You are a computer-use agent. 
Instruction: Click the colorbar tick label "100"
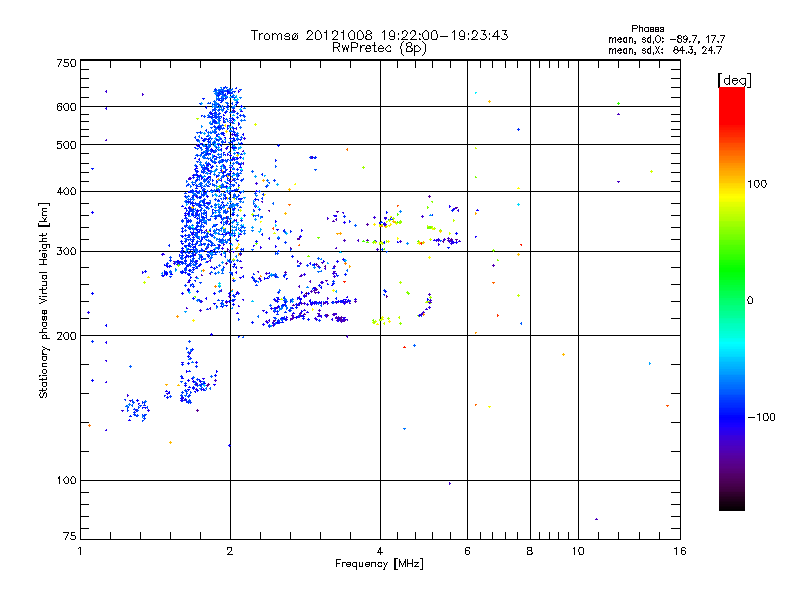tap(757, 184)
